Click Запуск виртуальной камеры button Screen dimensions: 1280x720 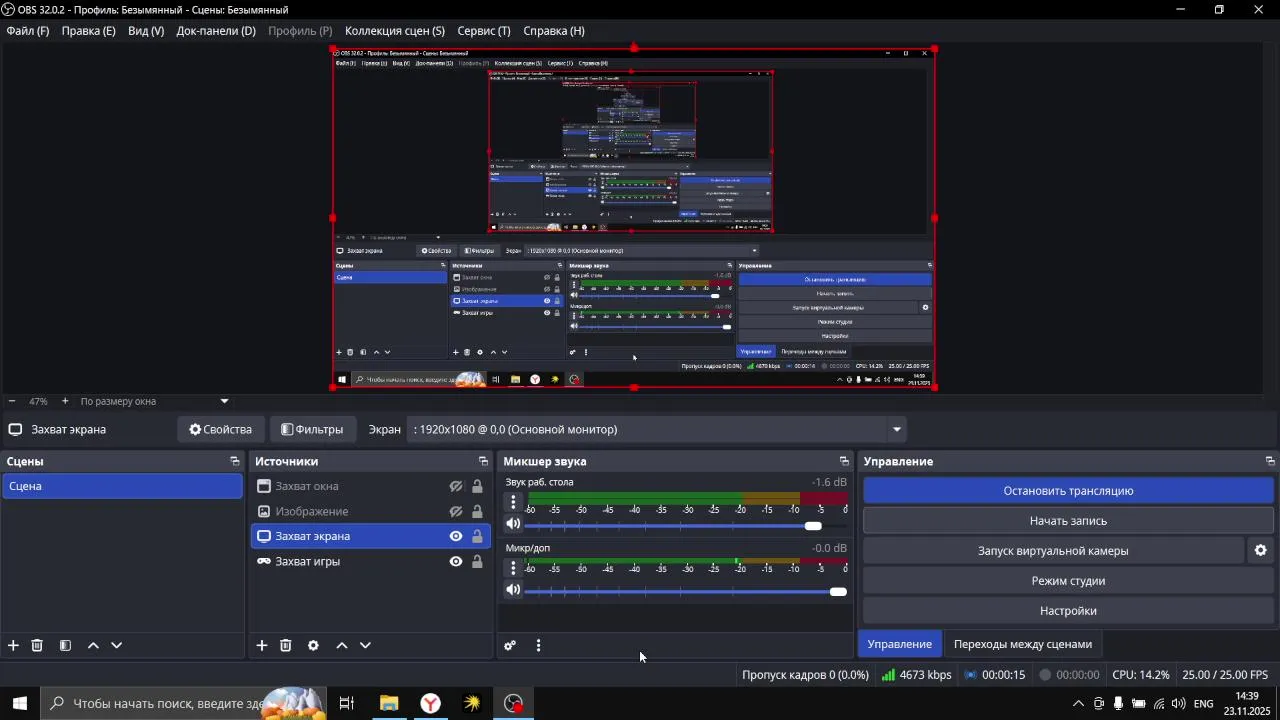pos(1053,551)
